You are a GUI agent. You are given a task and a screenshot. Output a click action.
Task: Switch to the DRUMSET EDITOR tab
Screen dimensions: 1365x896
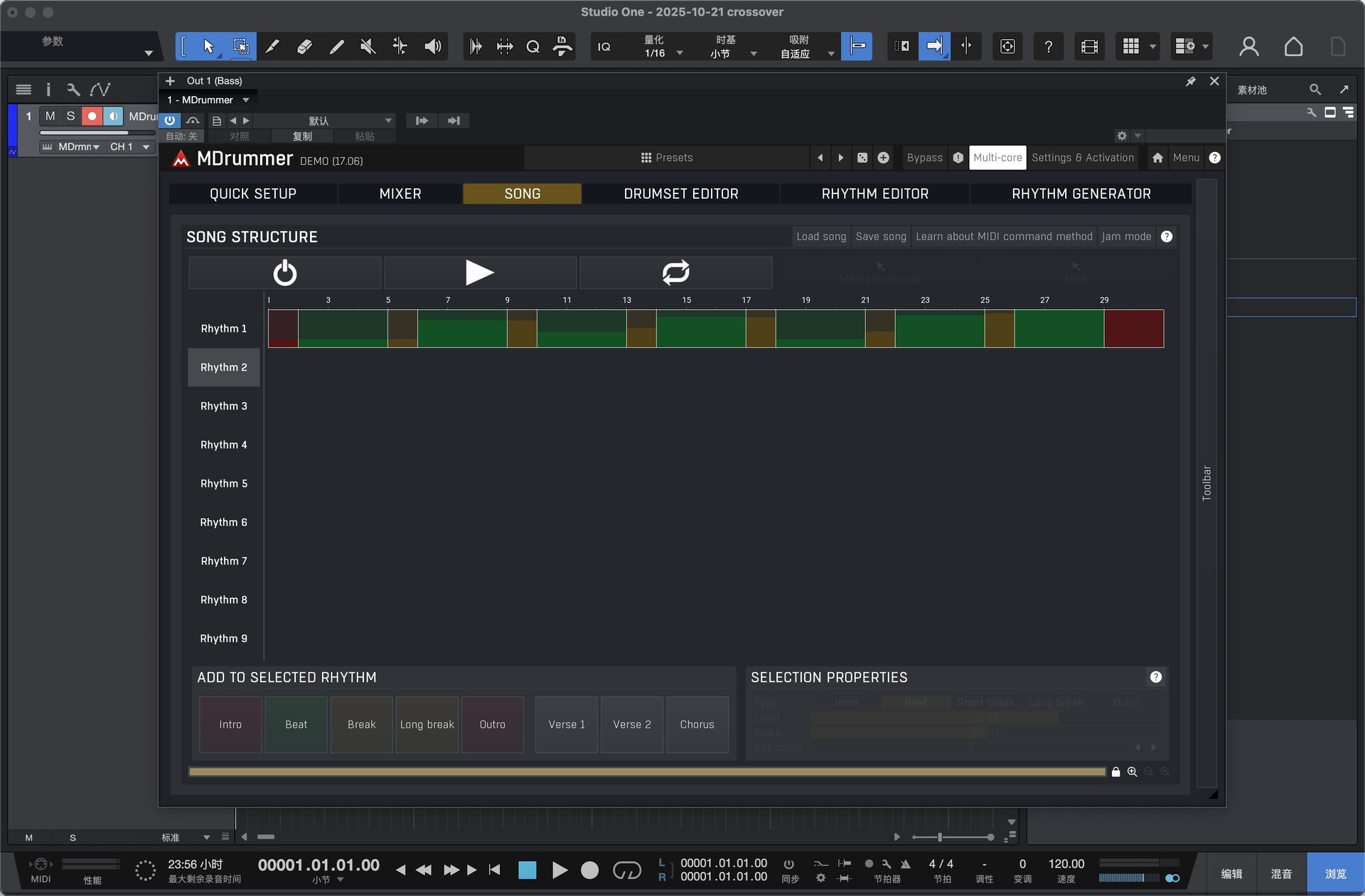pyautogui.click(x=680, y=194)
